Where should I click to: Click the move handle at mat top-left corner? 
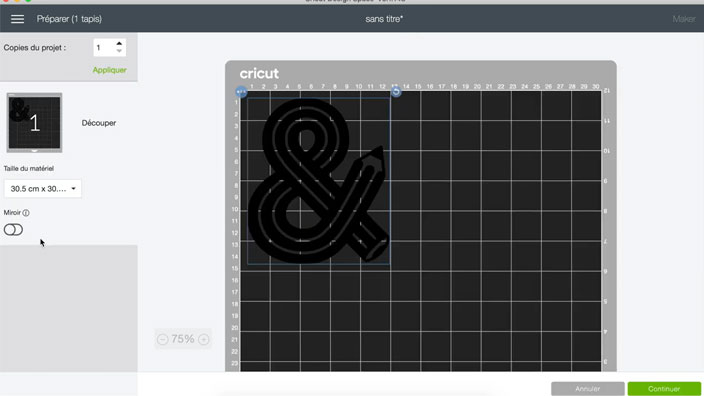click(x=241, y=92)
